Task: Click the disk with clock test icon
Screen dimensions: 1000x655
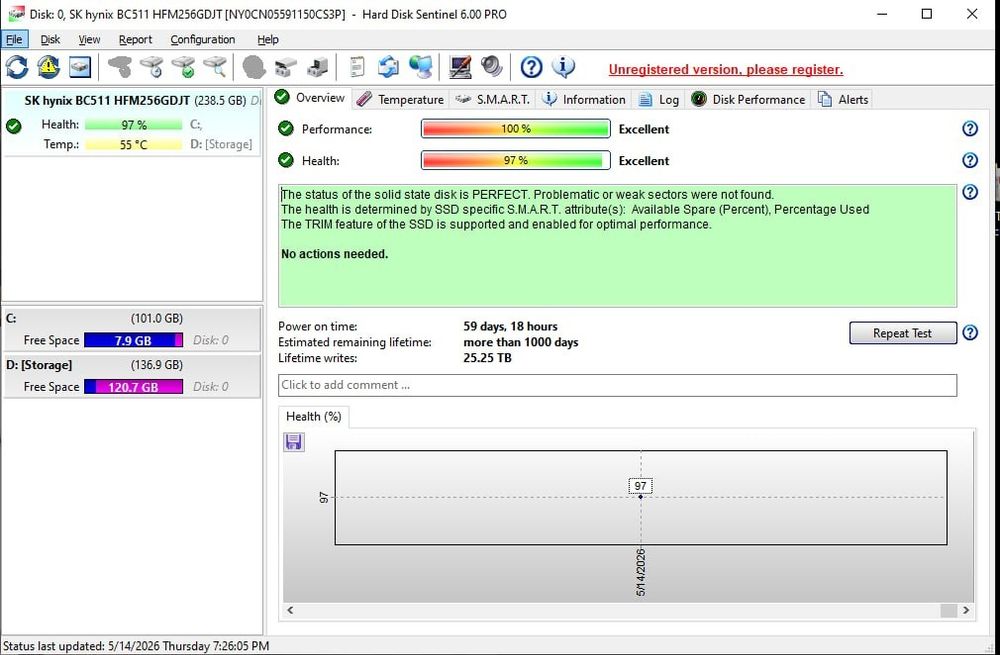Action: pyautogui.click(x=152, y=67)
